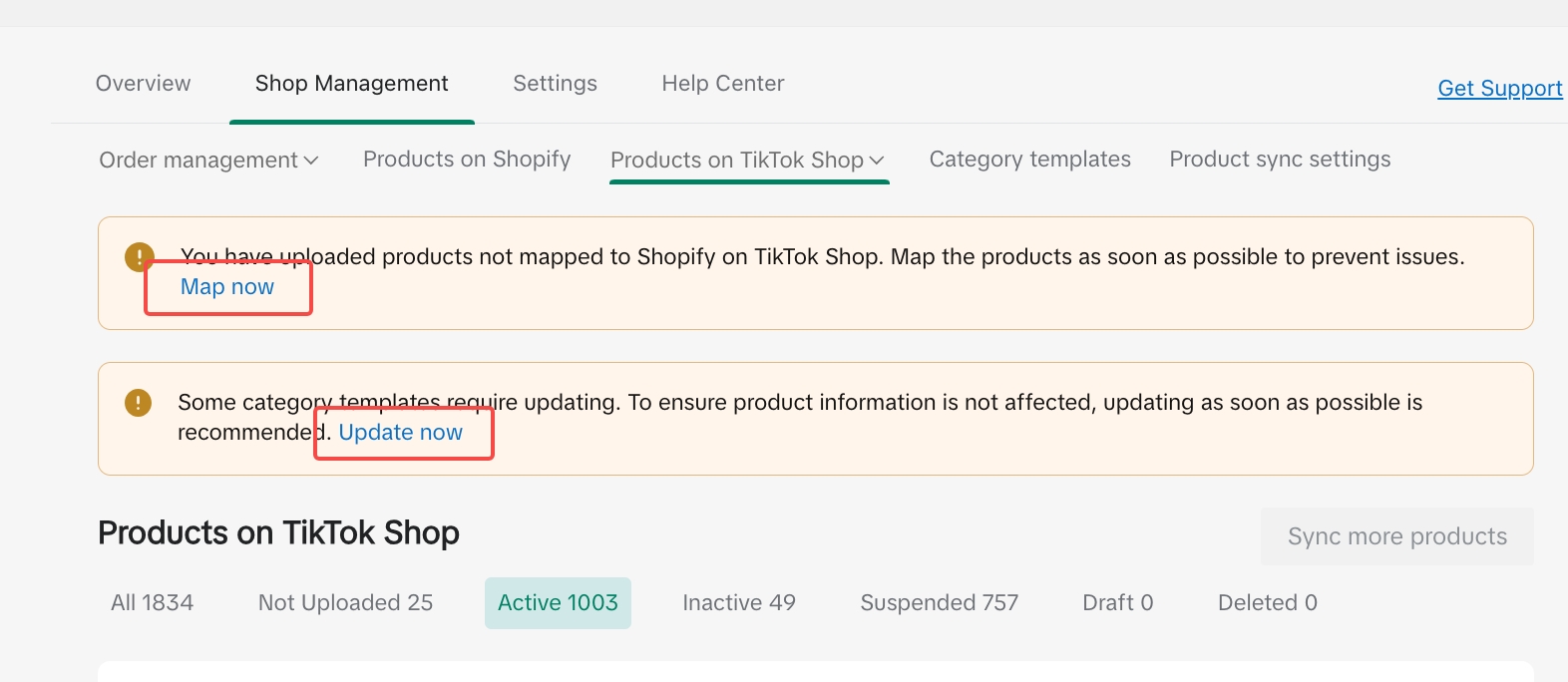Click the Update now link
The image size is (1568, 682).
pos(400,433)
